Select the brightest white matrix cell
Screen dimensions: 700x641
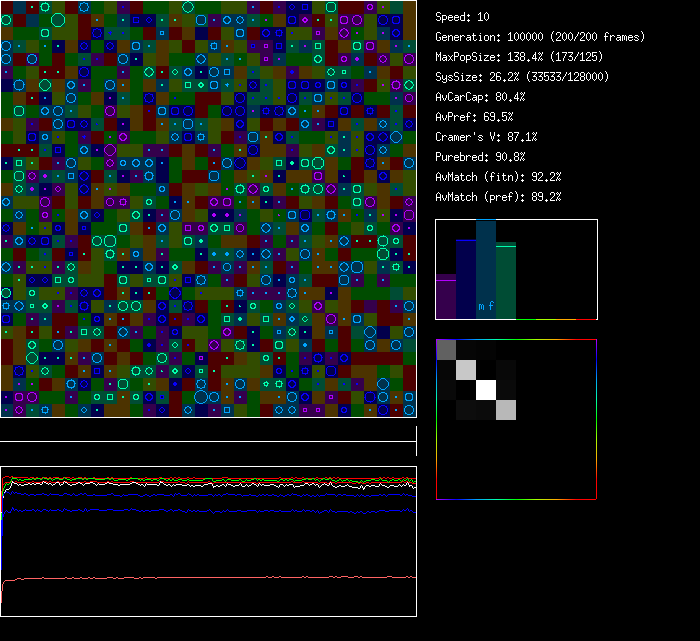click(x=486, y=389)
